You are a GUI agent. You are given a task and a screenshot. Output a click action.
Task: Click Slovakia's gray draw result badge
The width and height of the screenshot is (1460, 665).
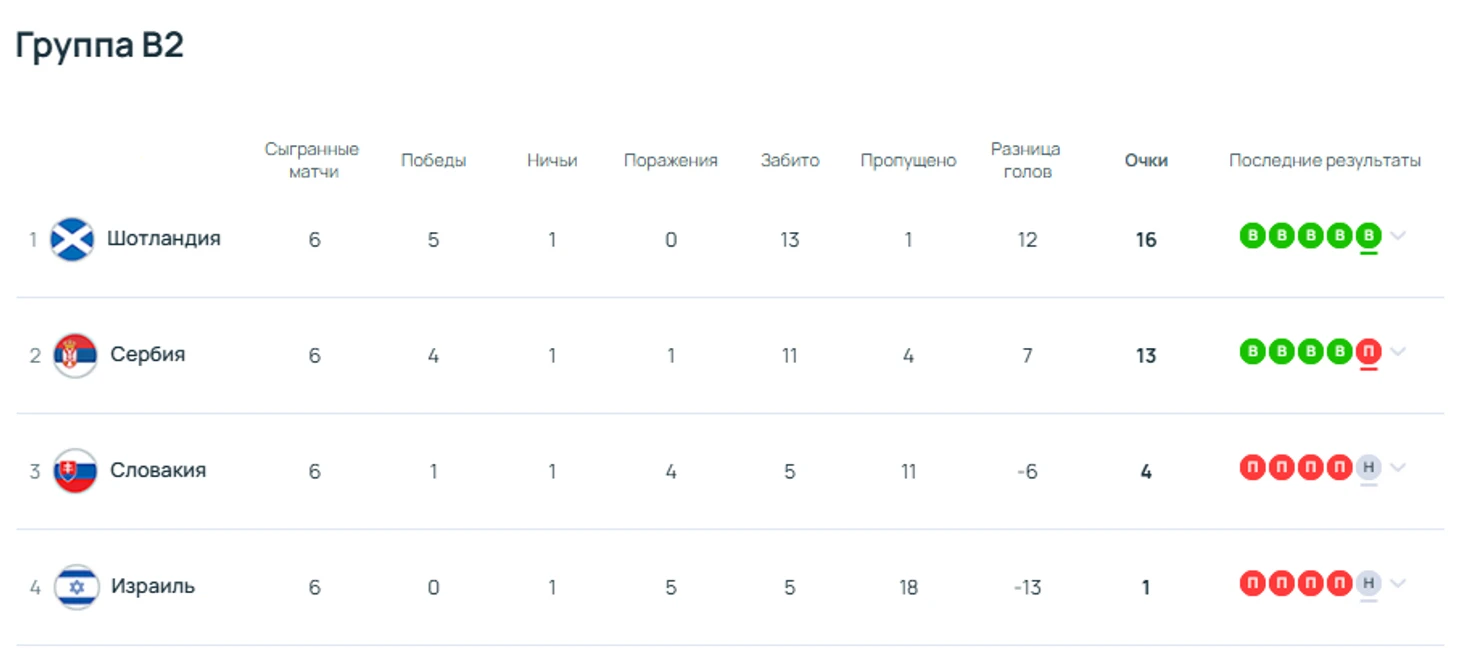point(1369,467)
